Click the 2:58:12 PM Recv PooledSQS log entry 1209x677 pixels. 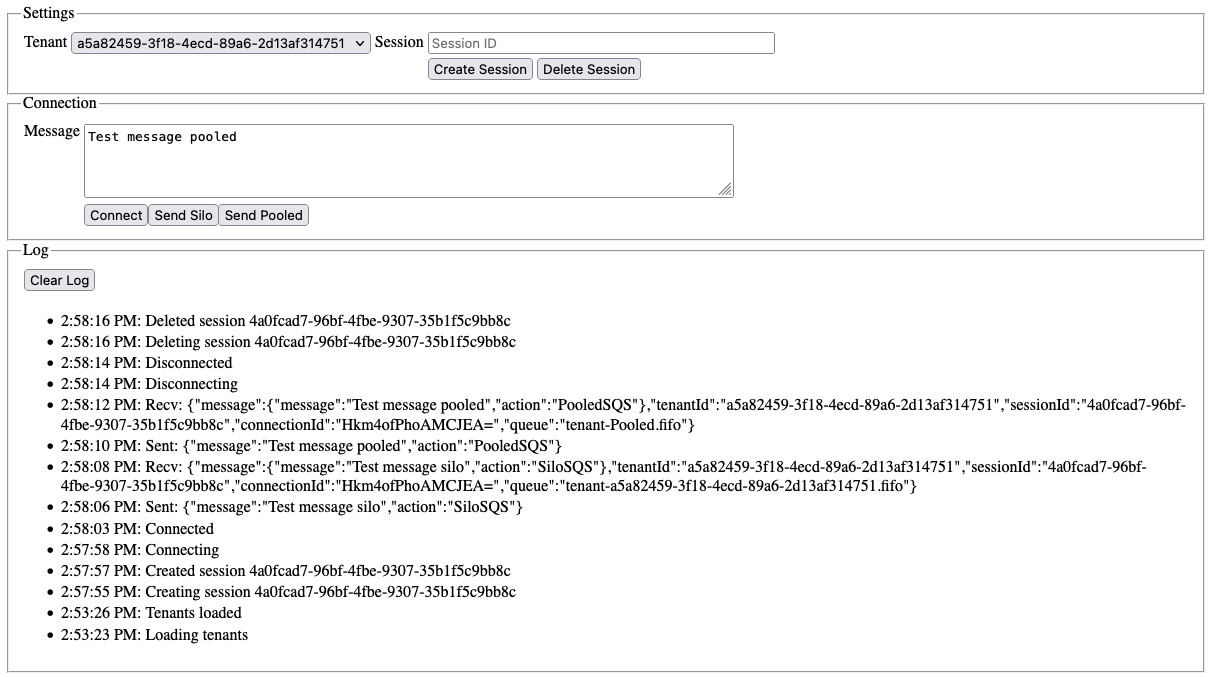pos(623,415)
